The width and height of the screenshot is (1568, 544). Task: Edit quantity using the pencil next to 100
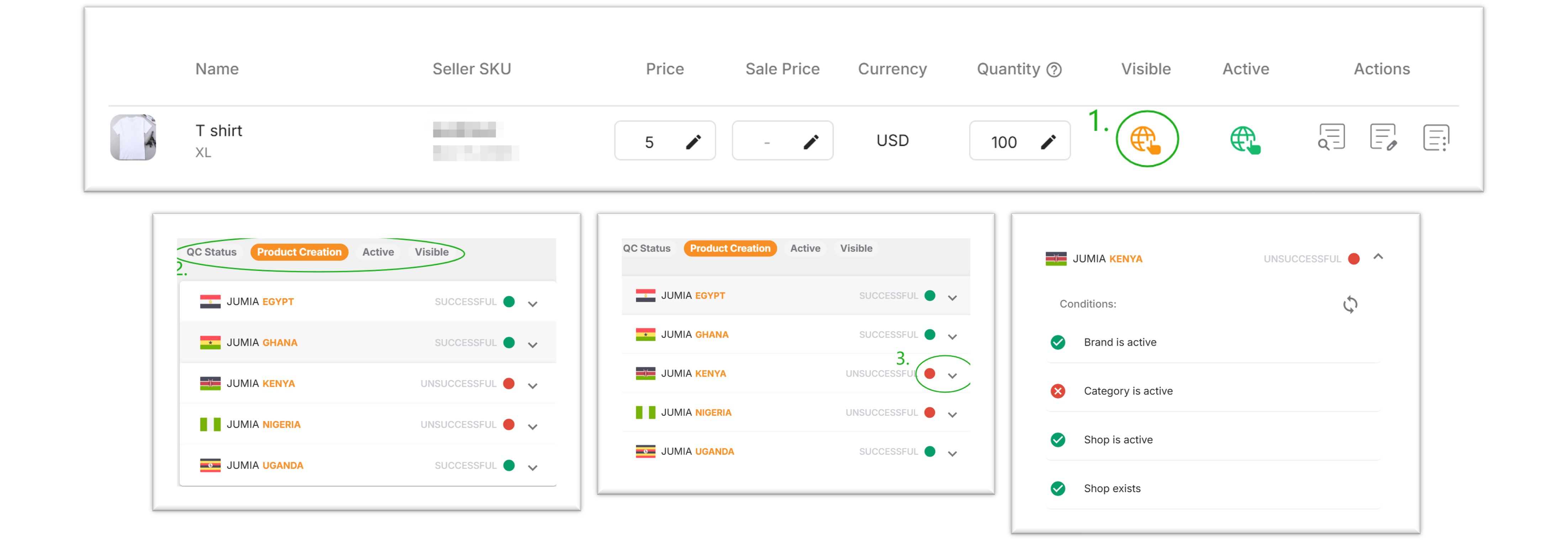[1048, 142]
